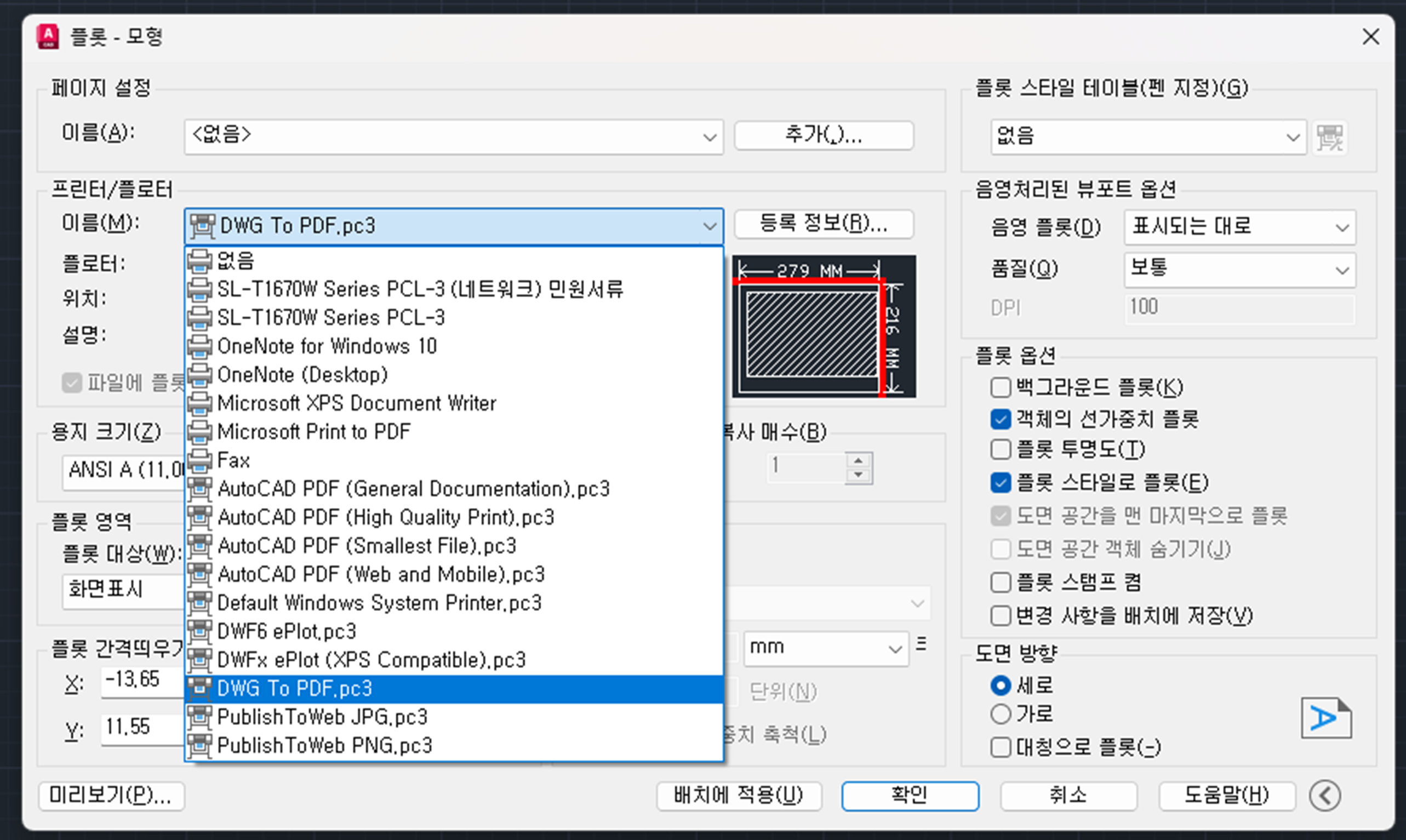This screenshot has height=840, width=1406.
Task: Click the paper size preview thumbnail
Action: [x=824, y=326]
